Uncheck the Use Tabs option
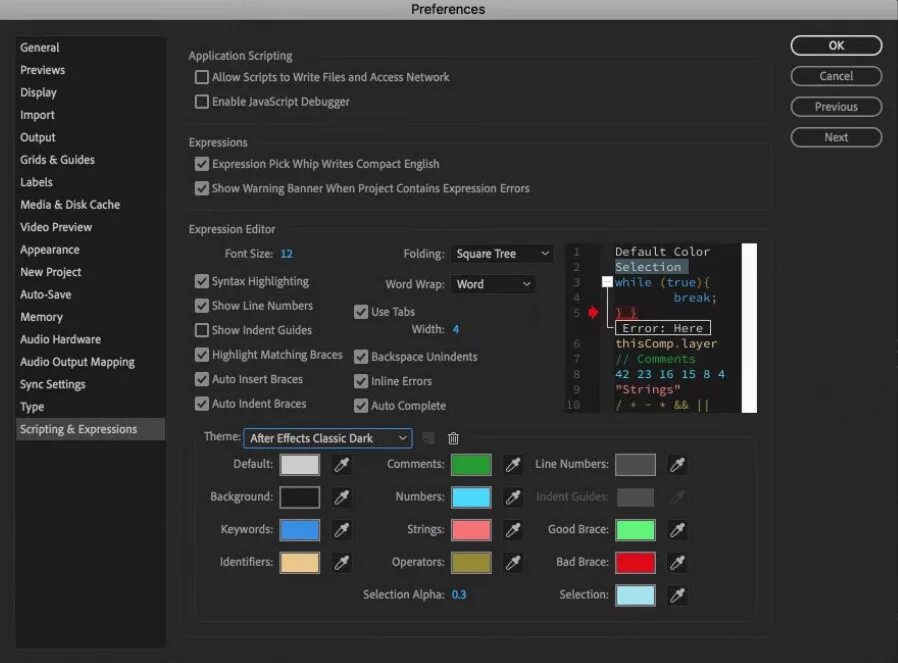 click(x=361, y=311)
